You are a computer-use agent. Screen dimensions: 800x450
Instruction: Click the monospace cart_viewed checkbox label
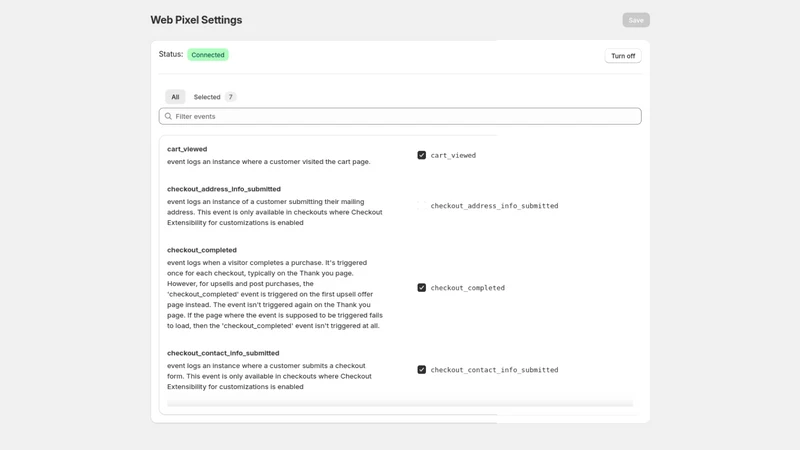[453, 155]
